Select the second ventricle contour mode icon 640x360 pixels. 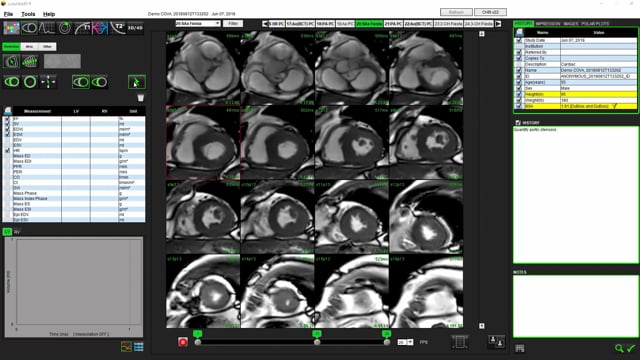coord(99,82)
